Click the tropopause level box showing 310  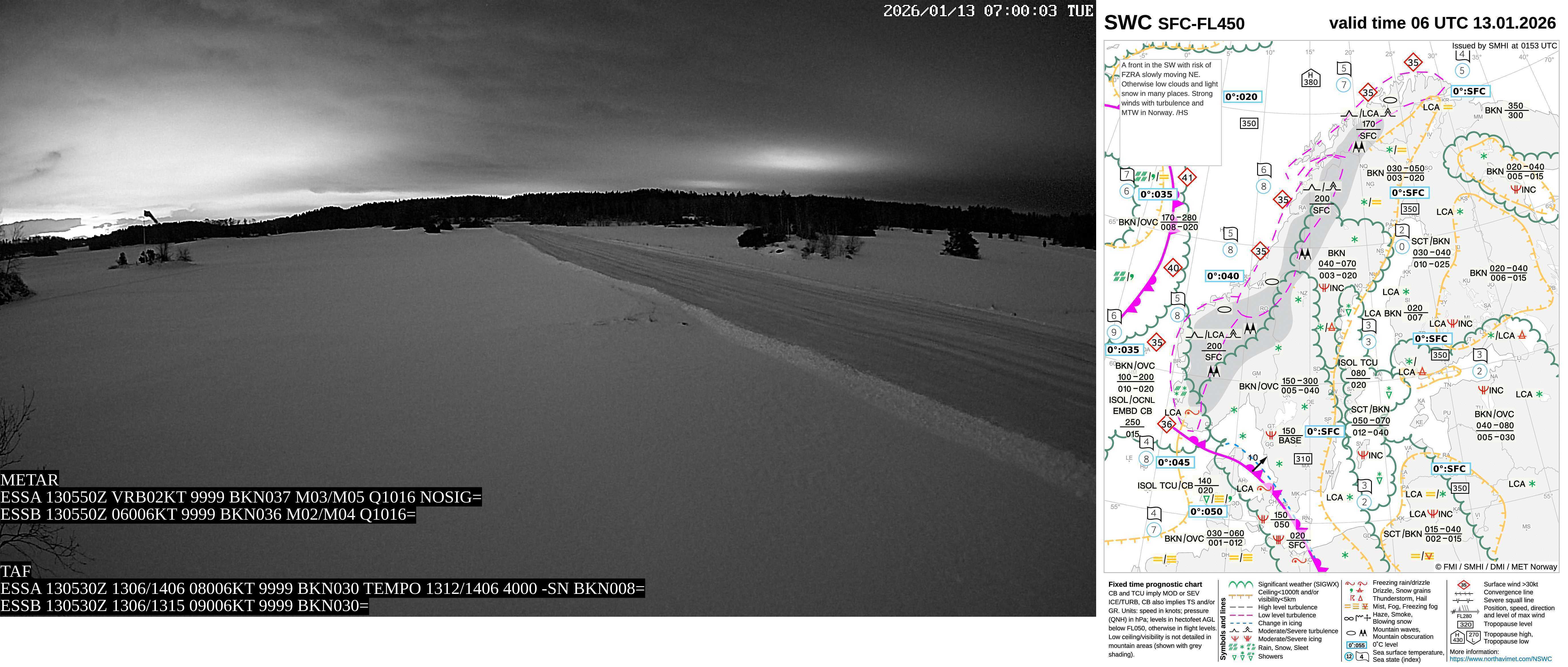pos(1303,459)
